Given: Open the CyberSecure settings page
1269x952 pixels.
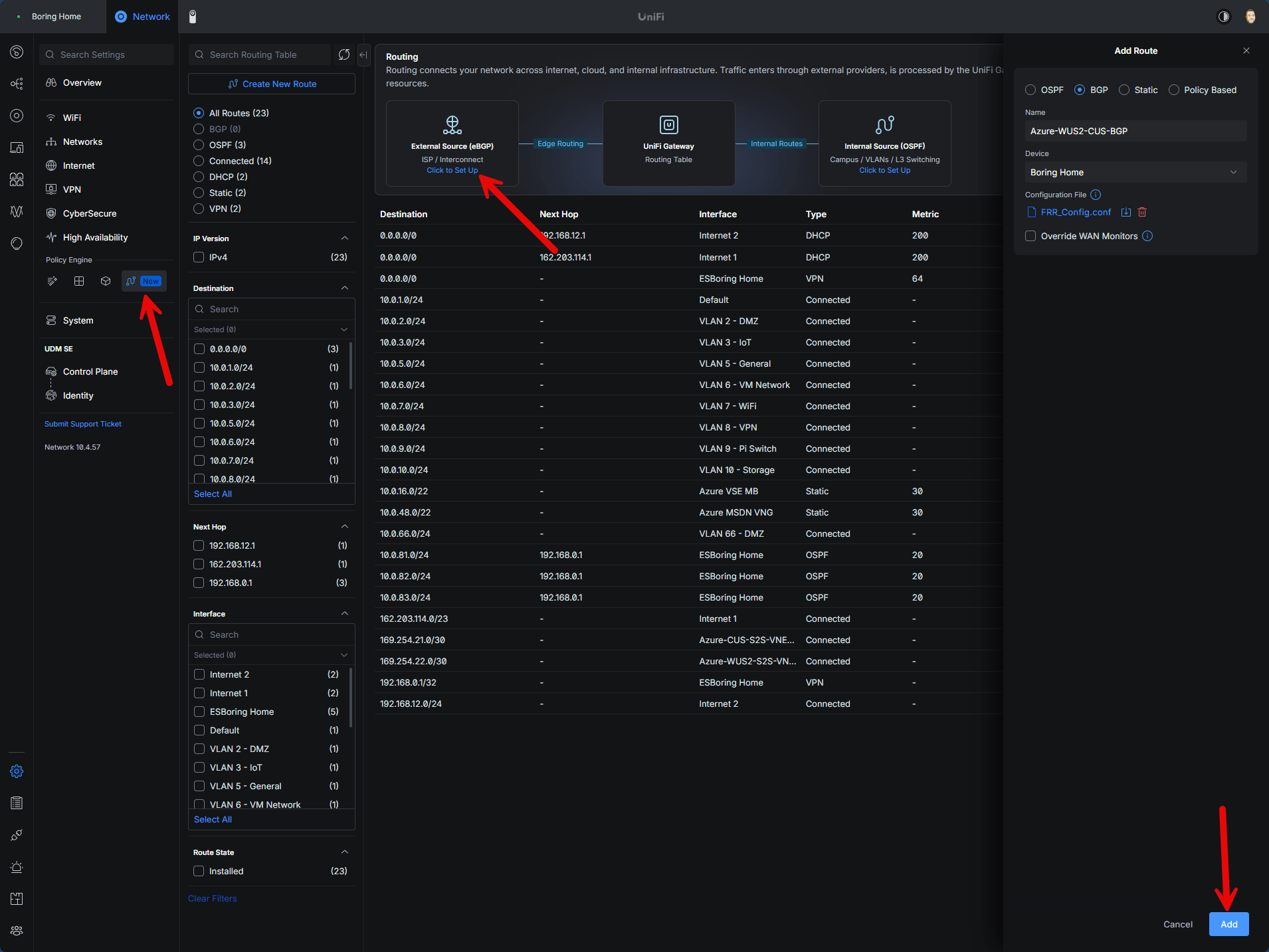Looking at the screenshot, I should 90,213.
